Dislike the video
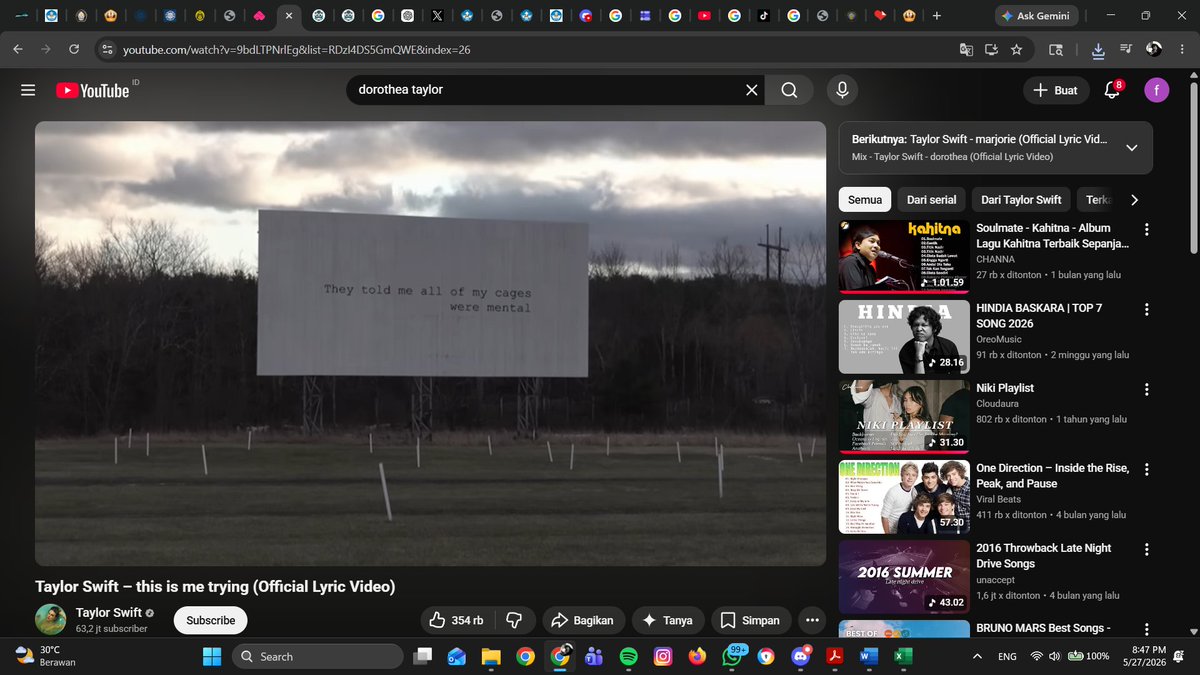 [x=515, y=620]
